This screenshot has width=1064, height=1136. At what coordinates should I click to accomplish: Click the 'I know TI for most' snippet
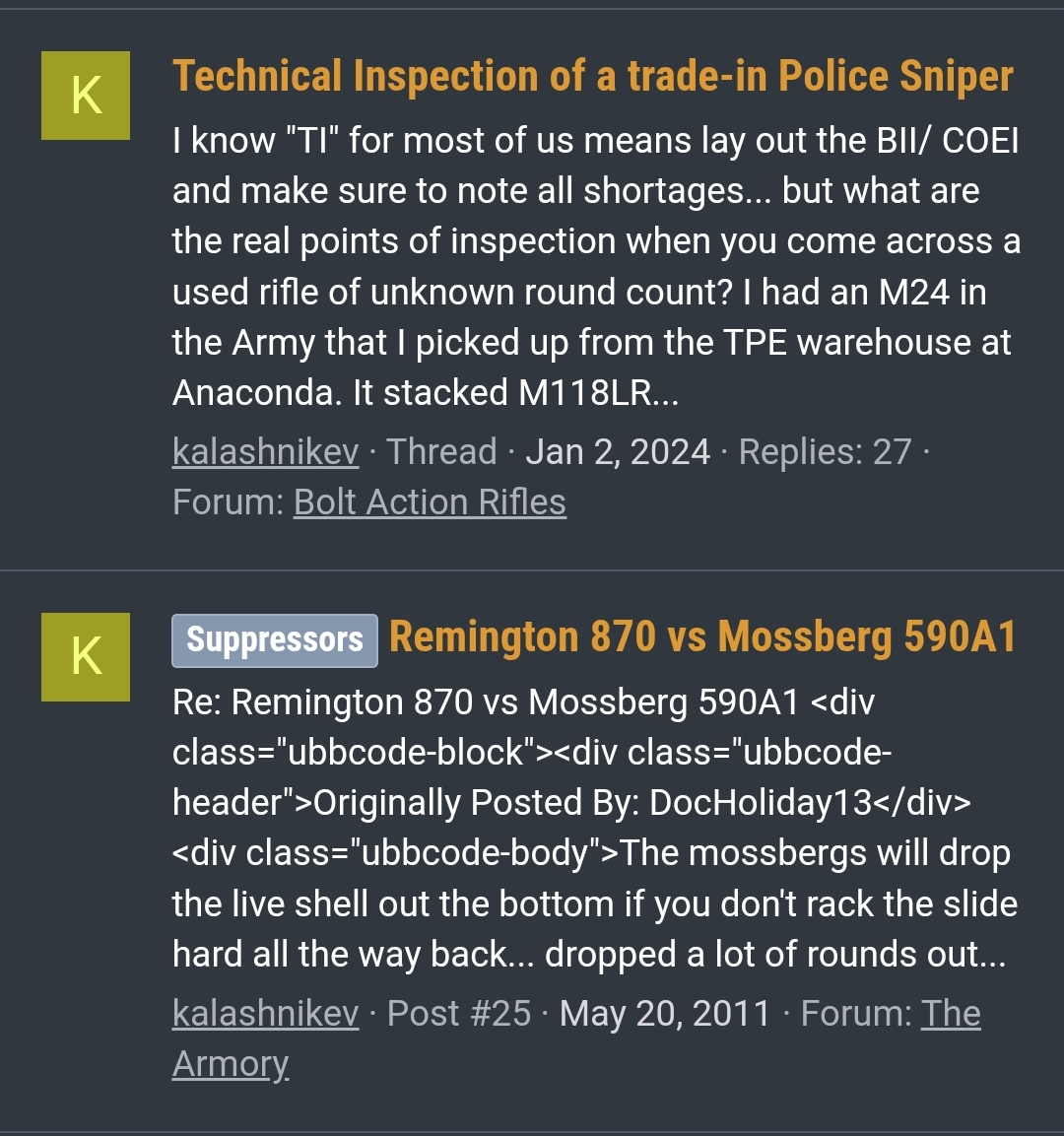pyautogui.click(x=597, y=267)
